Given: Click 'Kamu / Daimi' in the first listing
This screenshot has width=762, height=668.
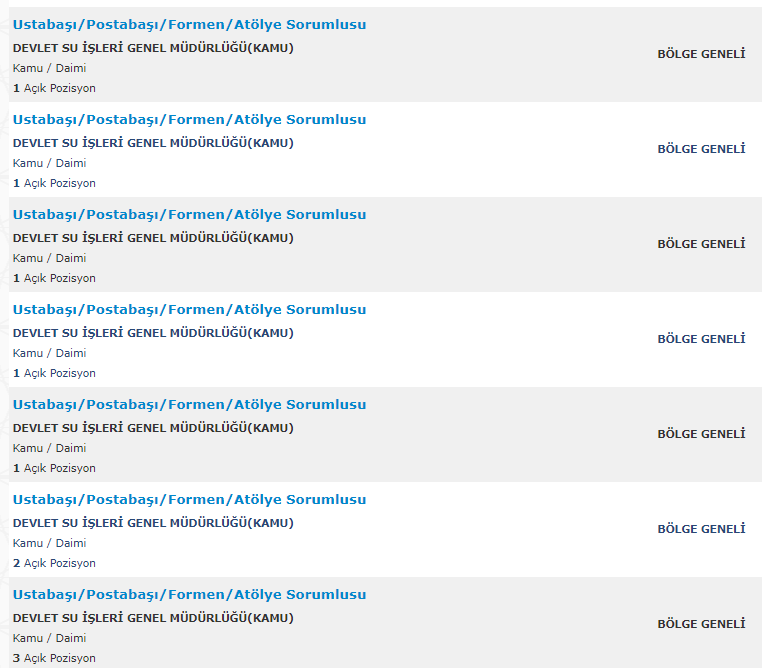Looking at the screenshot, I should pos(49,68).
